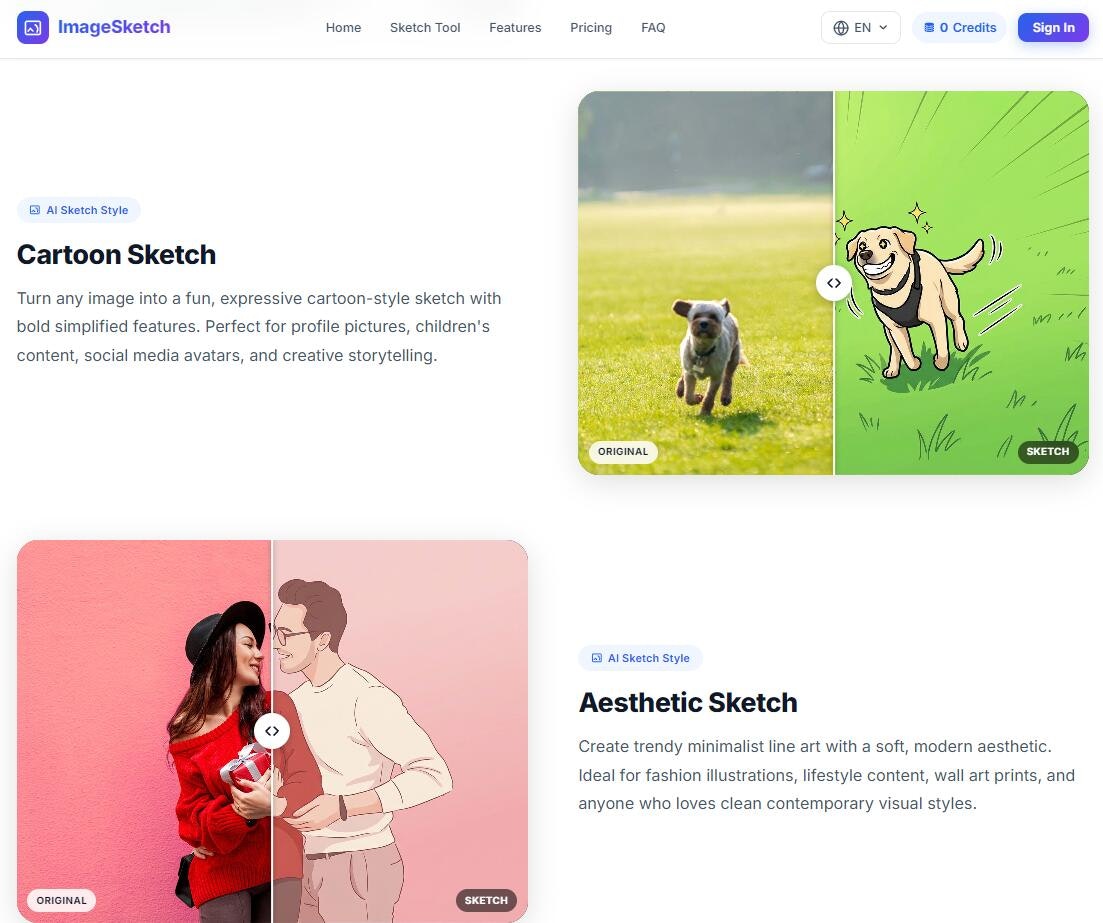Select the cartoon dog sketch image

[962, 283]
